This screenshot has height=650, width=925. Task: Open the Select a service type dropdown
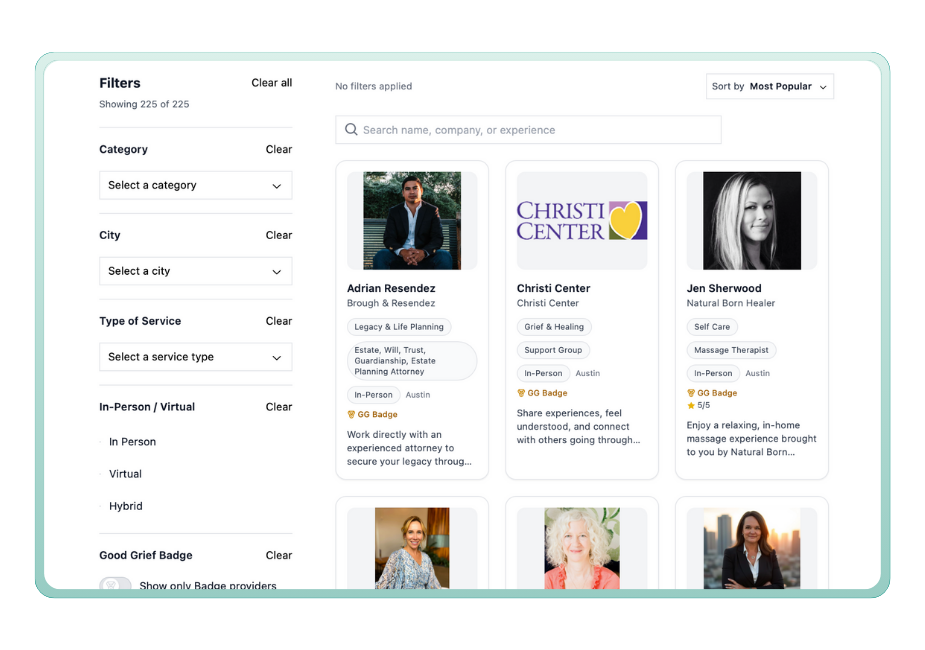pyautogui.click(x=195, y=357)
